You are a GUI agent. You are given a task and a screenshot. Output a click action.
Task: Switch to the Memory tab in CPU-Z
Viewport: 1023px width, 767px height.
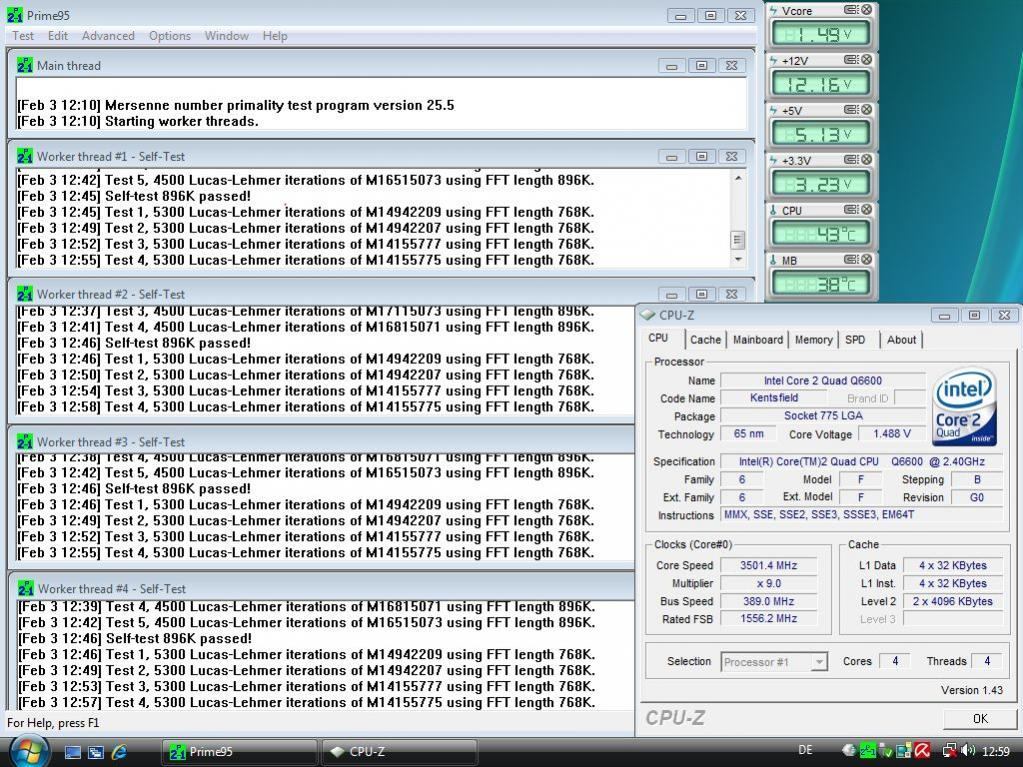pos(814,340)
